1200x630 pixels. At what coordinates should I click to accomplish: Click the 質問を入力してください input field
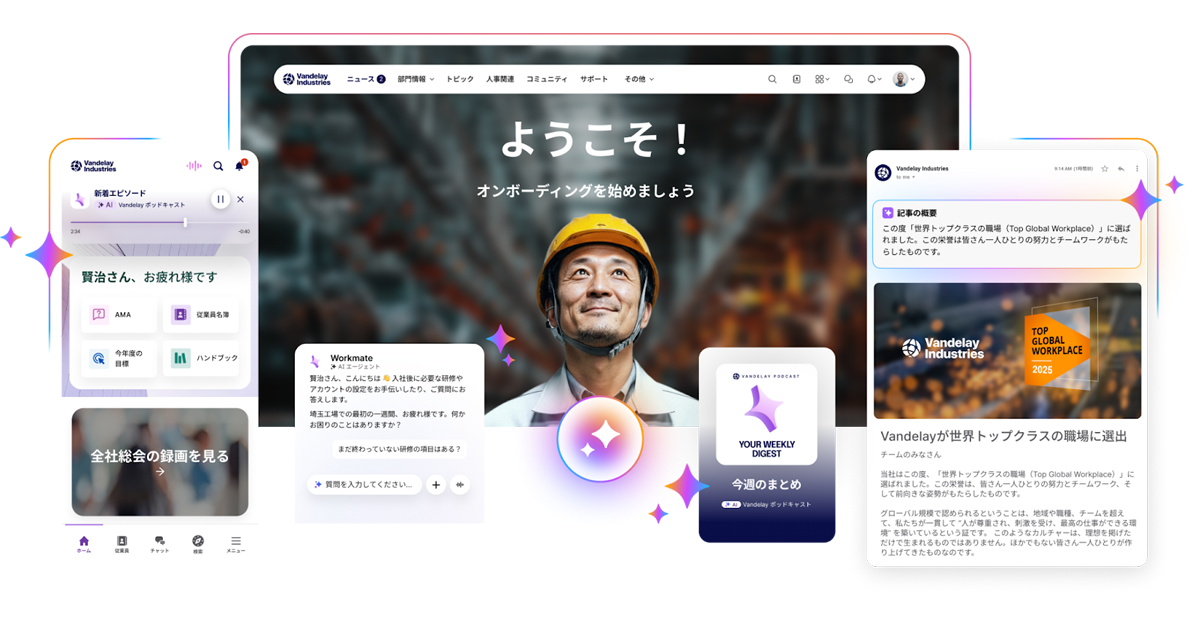(x=364, y=485)
